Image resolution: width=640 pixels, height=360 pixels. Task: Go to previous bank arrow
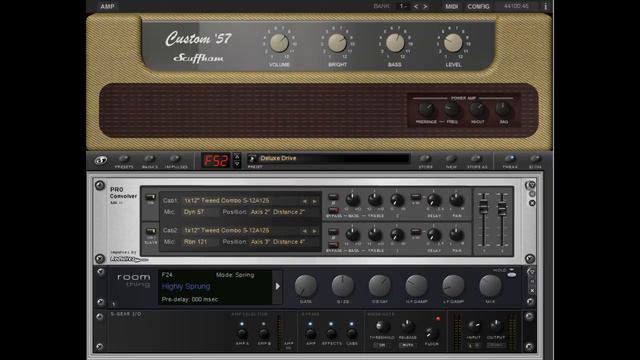[x=416, y=7]
